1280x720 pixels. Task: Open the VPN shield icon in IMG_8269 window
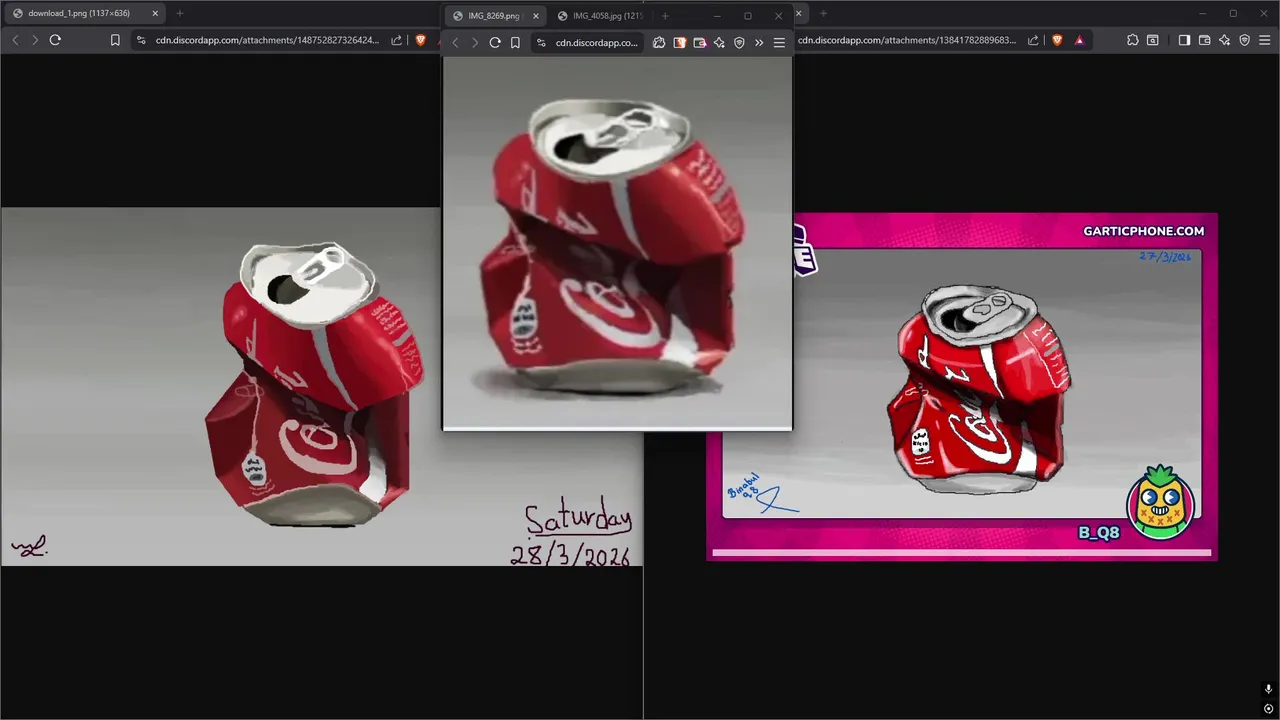click(x=739, y=43)
